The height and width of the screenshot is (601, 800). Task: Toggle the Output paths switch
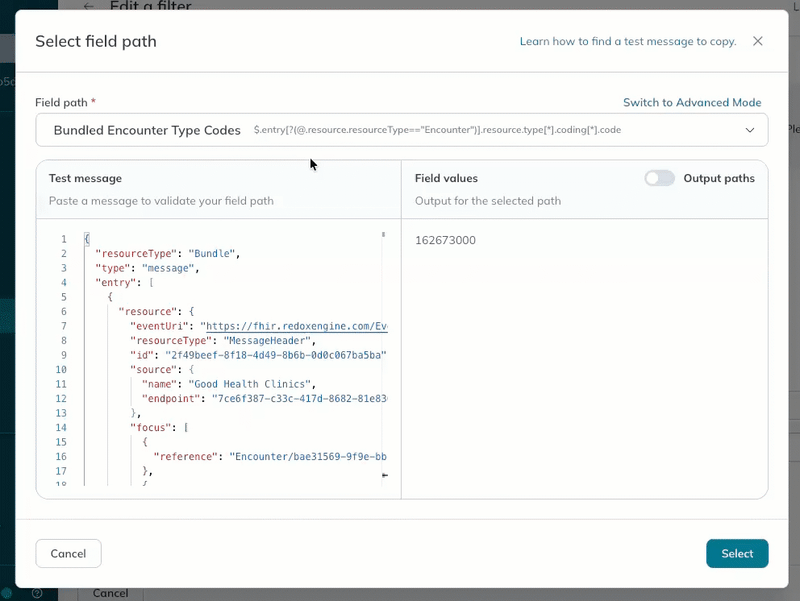coord(659,178)
